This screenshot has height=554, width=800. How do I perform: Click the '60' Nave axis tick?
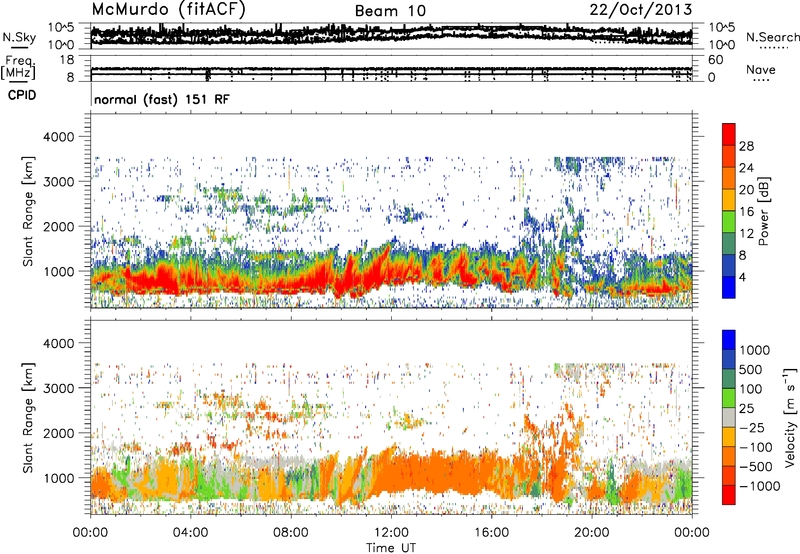[x=715, y=60]
